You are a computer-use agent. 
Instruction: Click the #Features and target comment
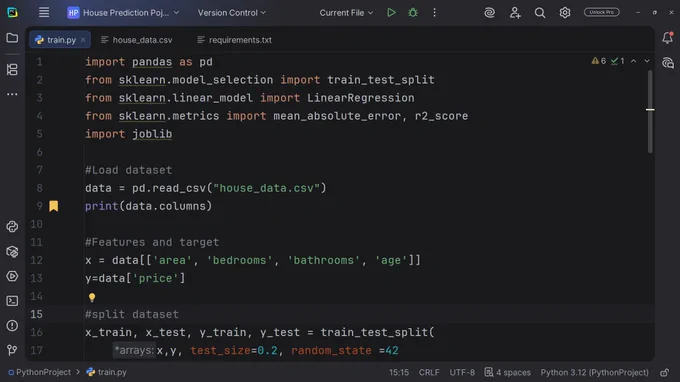coord(152,242)
